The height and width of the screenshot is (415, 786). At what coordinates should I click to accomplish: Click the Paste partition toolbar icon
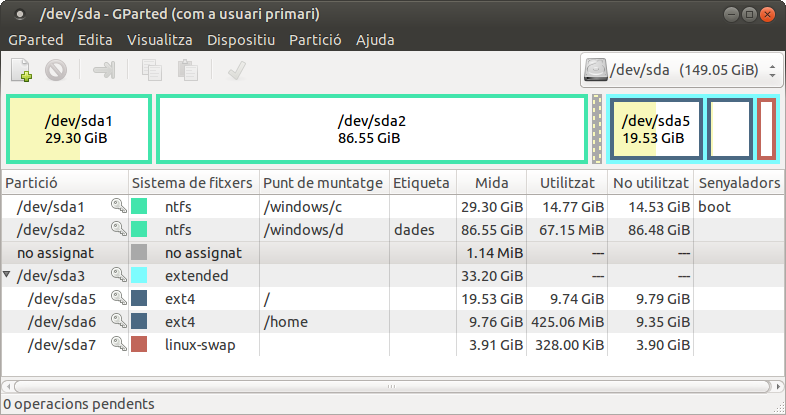(187, 70)
